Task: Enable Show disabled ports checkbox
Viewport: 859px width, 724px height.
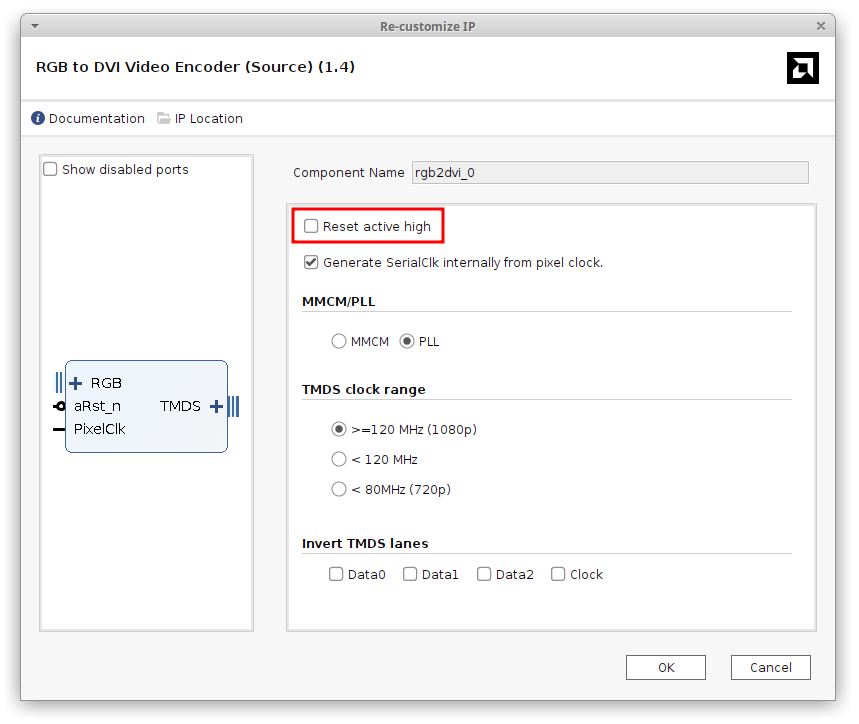Action: (50, 169)
